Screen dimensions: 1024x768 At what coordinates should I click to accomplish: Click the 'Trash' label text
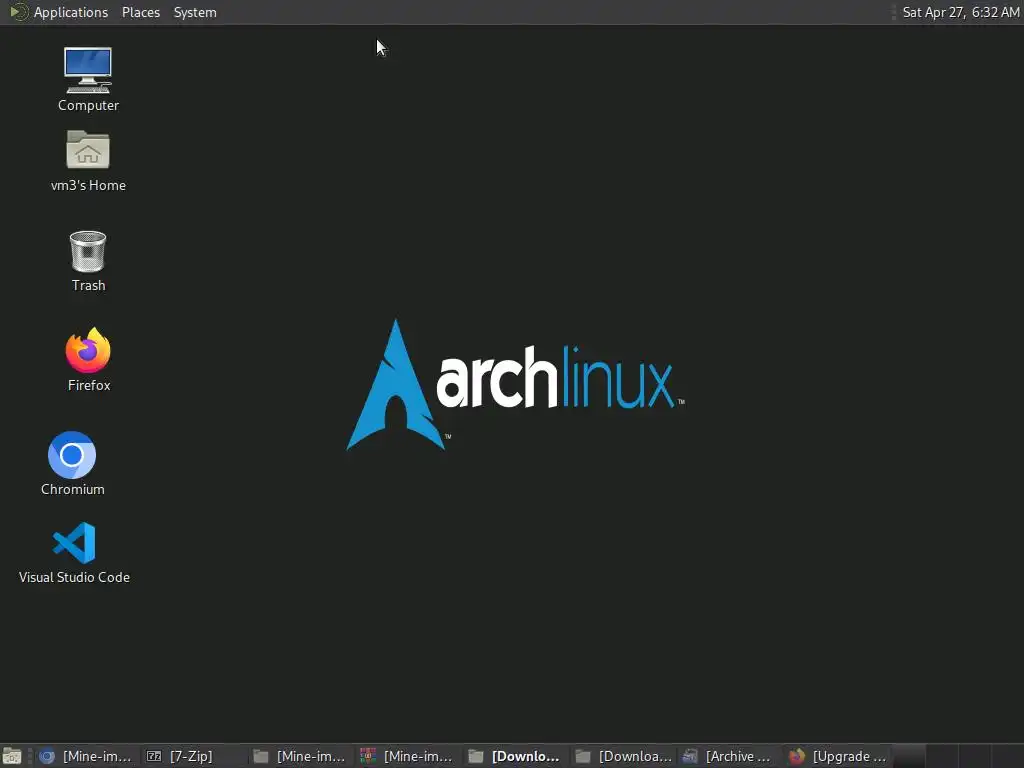click(x=88, y=285)
